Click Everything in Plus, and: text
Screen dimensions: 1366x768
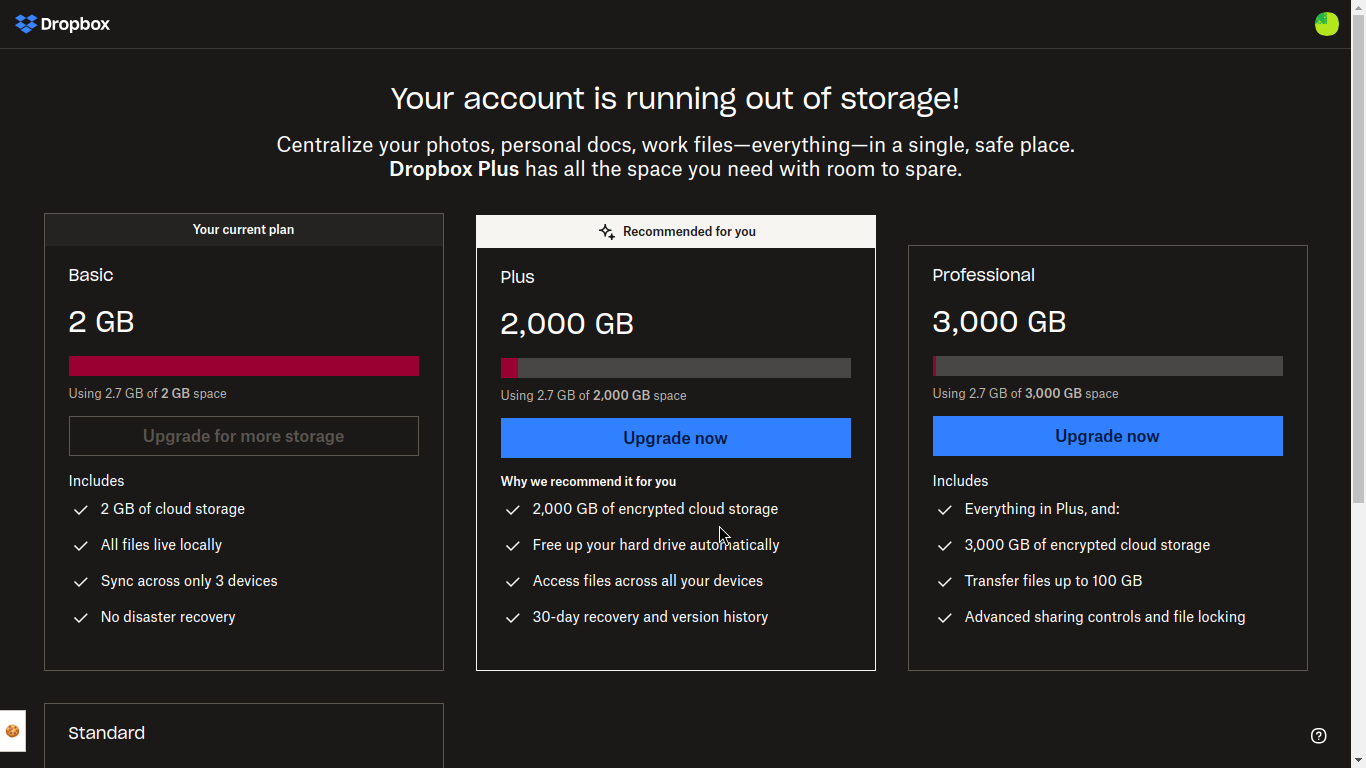coord(1042,509)
